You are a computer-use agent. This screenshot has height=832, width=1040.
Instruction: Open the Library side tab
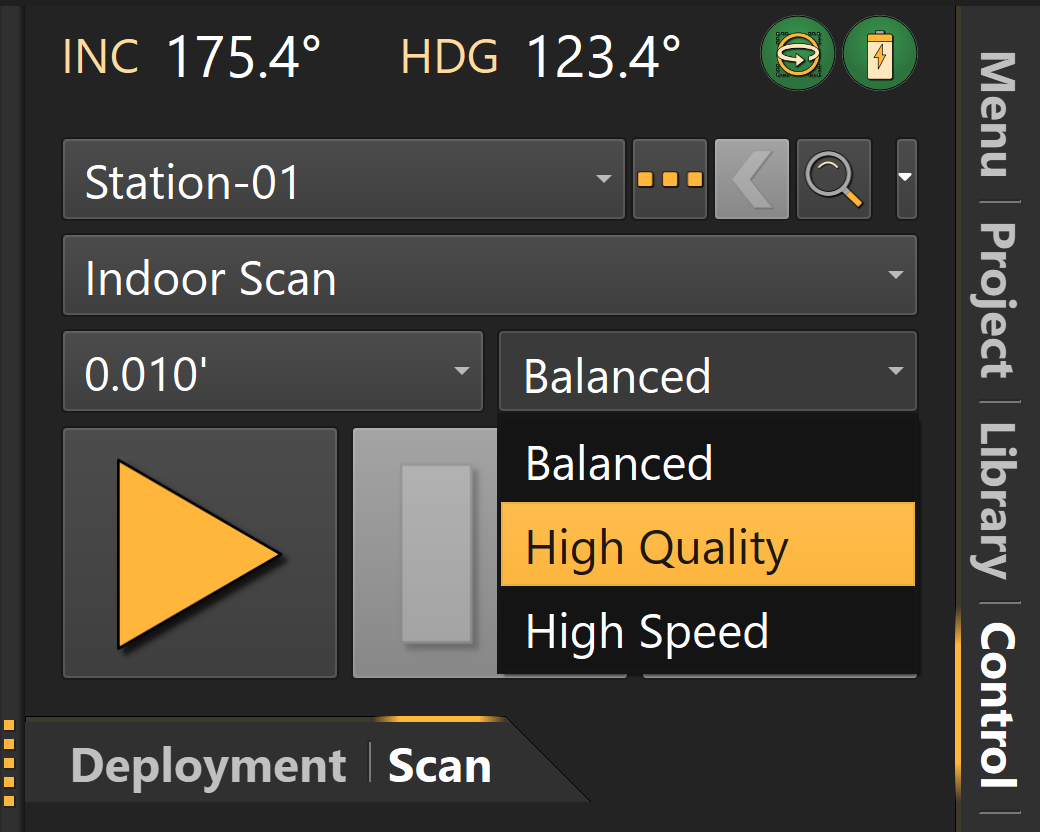(x=996, y=500)
